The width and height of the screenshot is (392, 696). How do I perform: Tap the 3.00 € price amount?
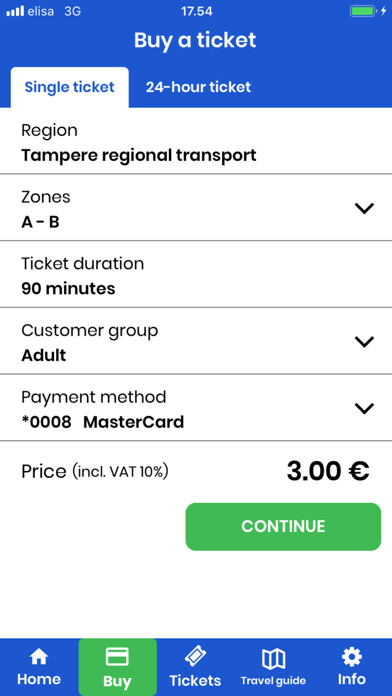tap(328, 471)
